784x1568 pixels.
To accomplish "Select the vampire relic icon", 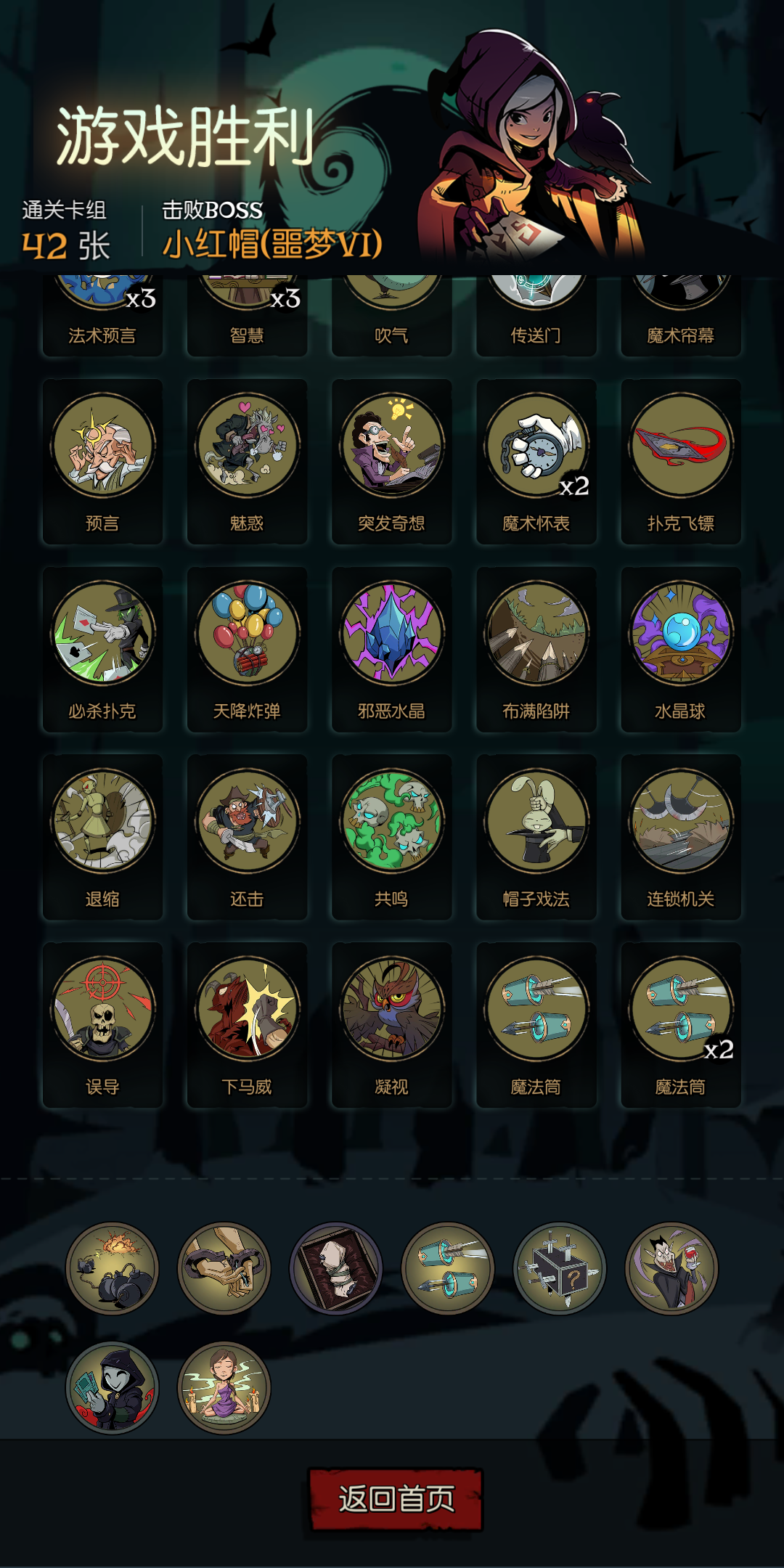I will pyautogui.click(x=671, y=1269).
